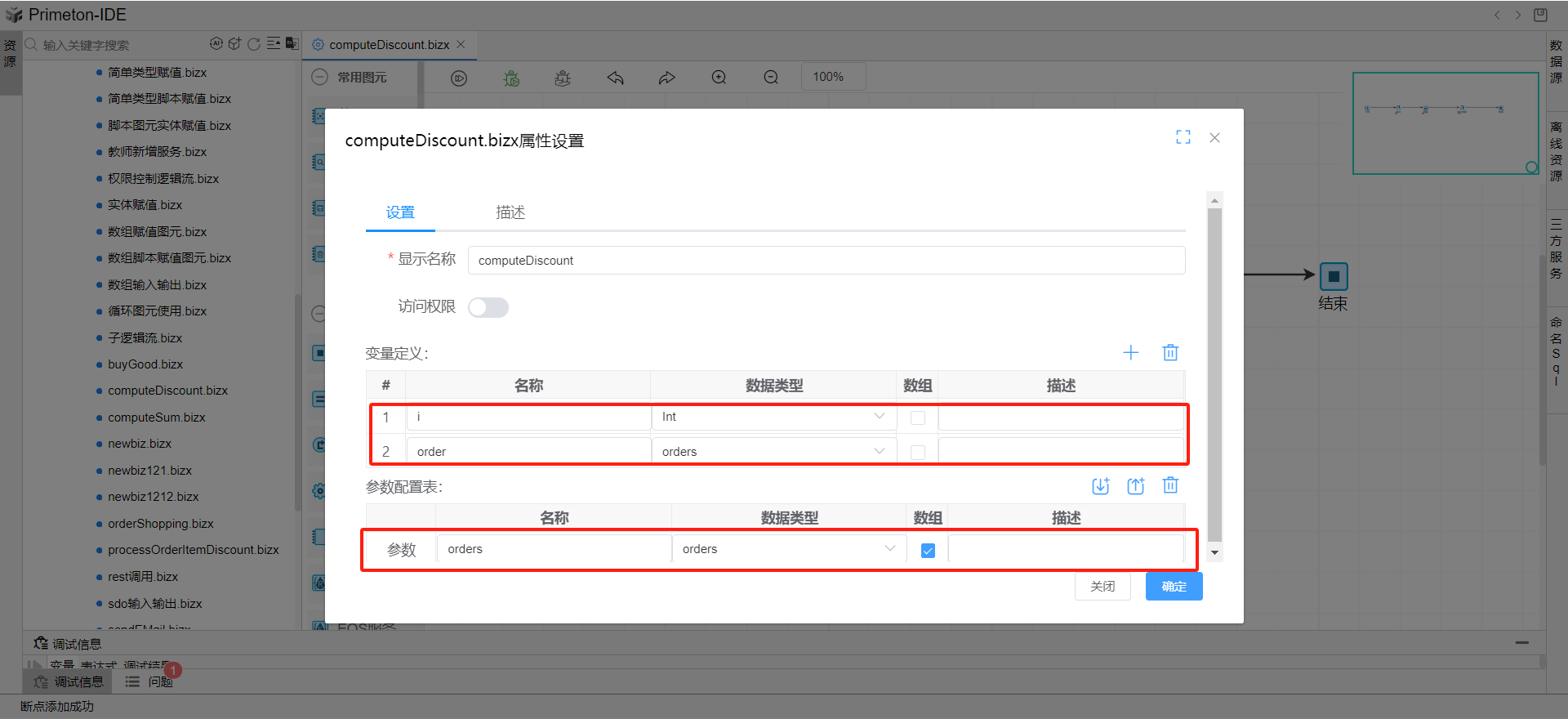Click the undo arrow in editor toolbar
1568x719 pixels.
616,78
